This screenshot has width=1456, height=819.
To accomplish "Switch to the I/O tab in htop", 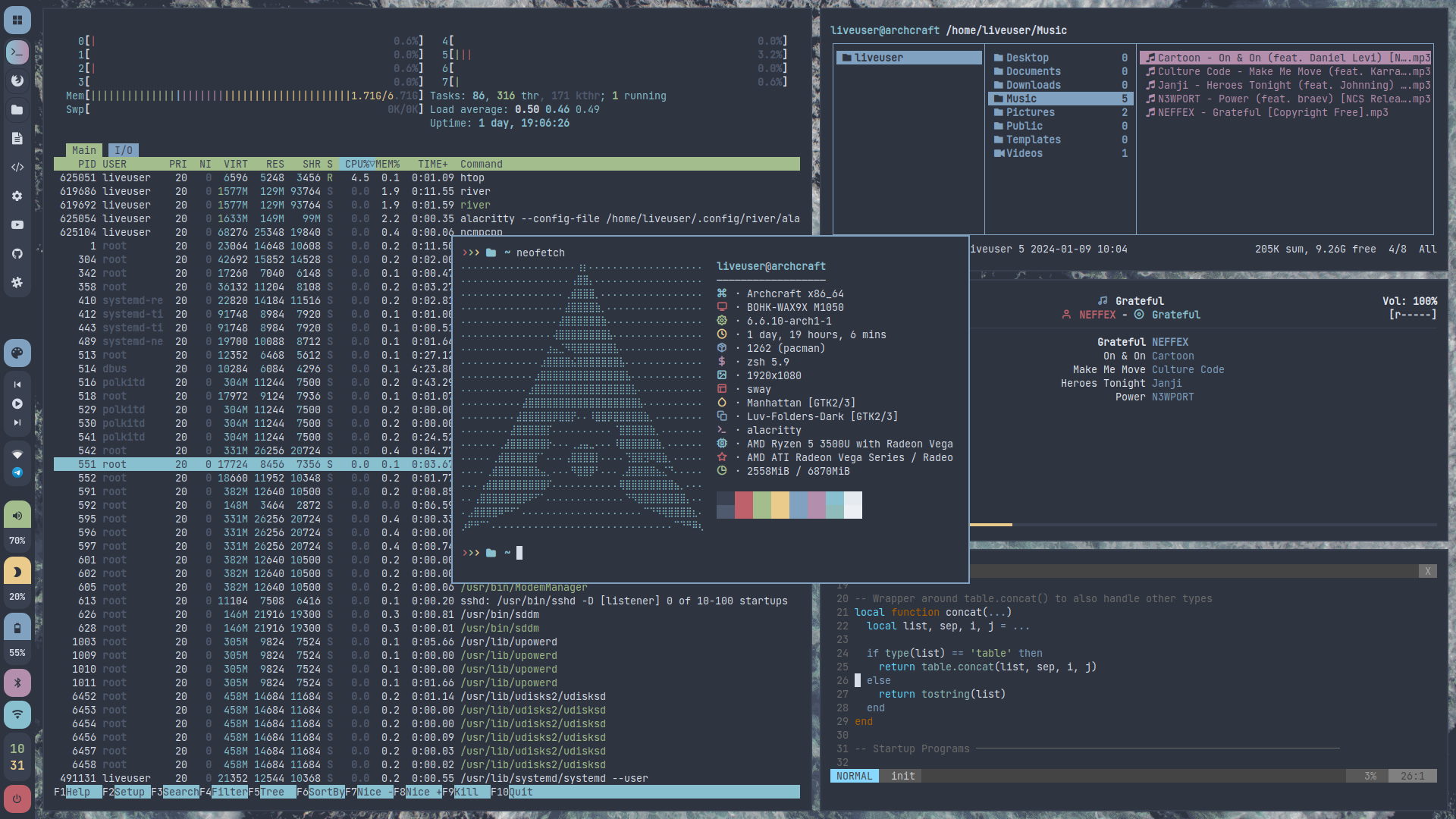I will (x=124, y=150).
